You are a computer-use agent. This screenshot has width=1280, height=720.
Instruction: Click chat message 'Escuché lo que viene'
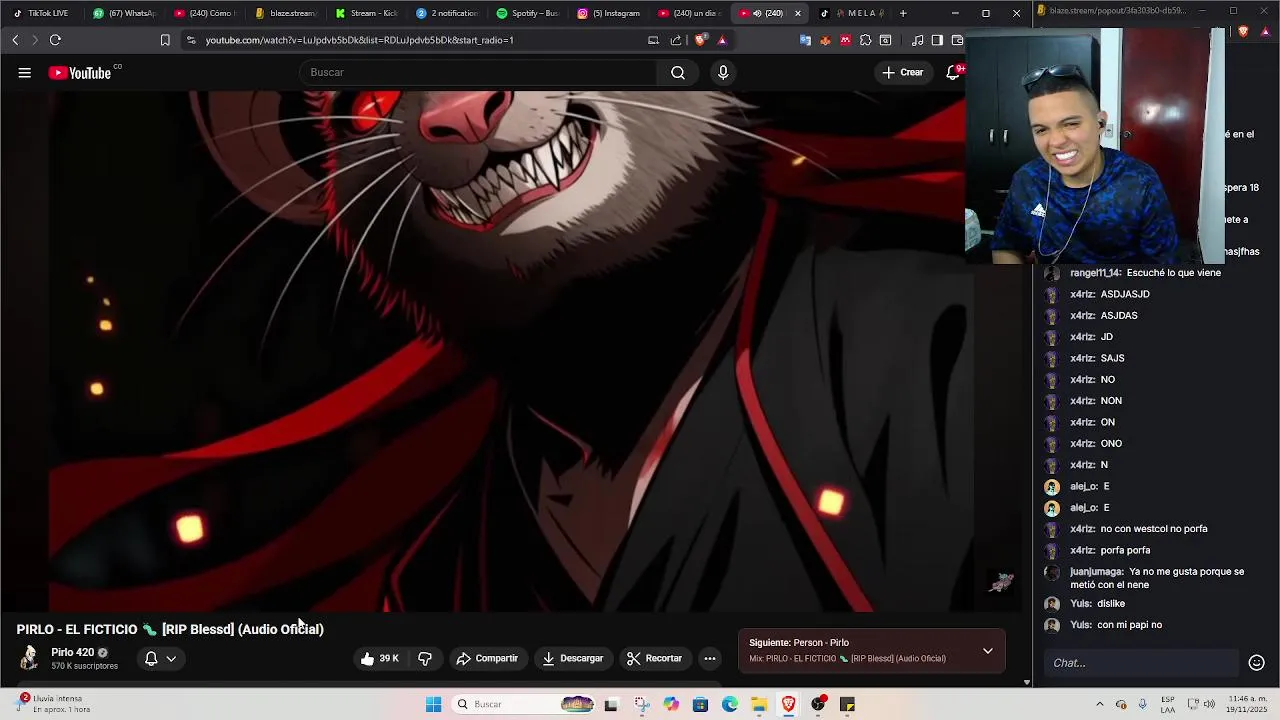(x=1173, y=272)
